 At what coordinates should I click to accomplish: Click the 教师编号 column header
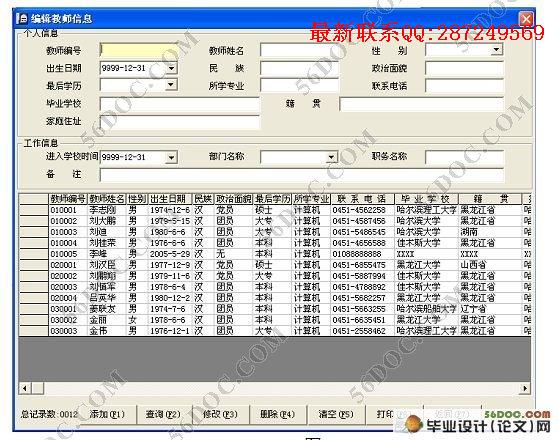68,199
